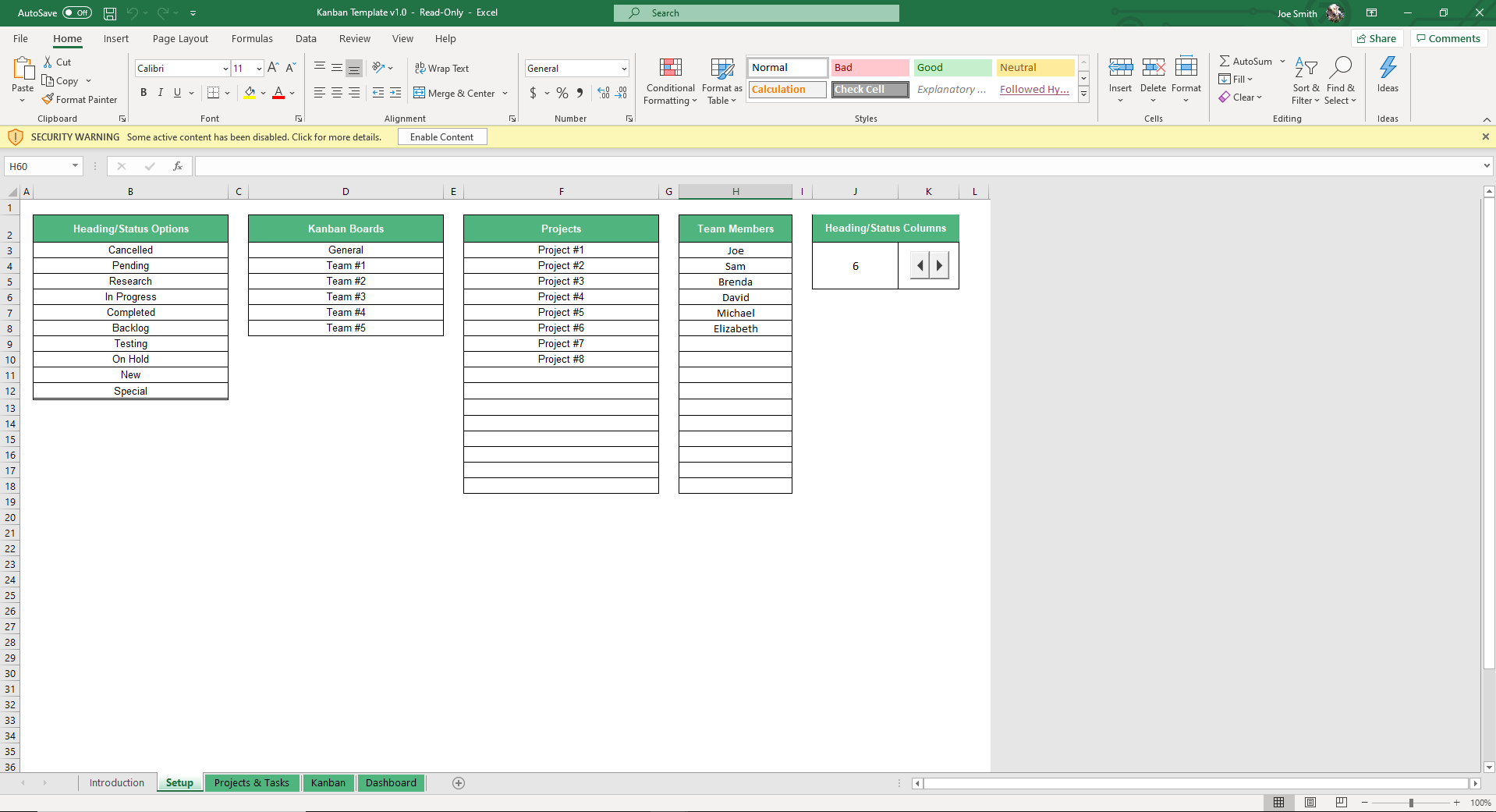Open the font size dropdown
This screenshot has width=1496, height=812.
pyautogui.click(x=259, y=69)
